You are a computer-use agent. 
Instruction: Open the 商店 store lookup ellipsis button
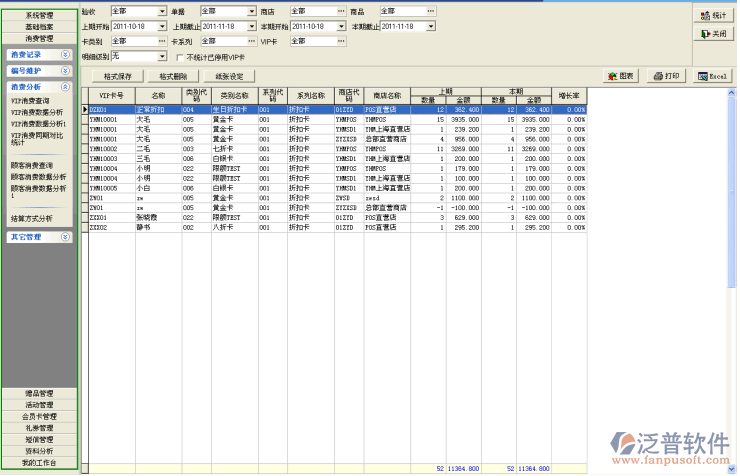339,11
